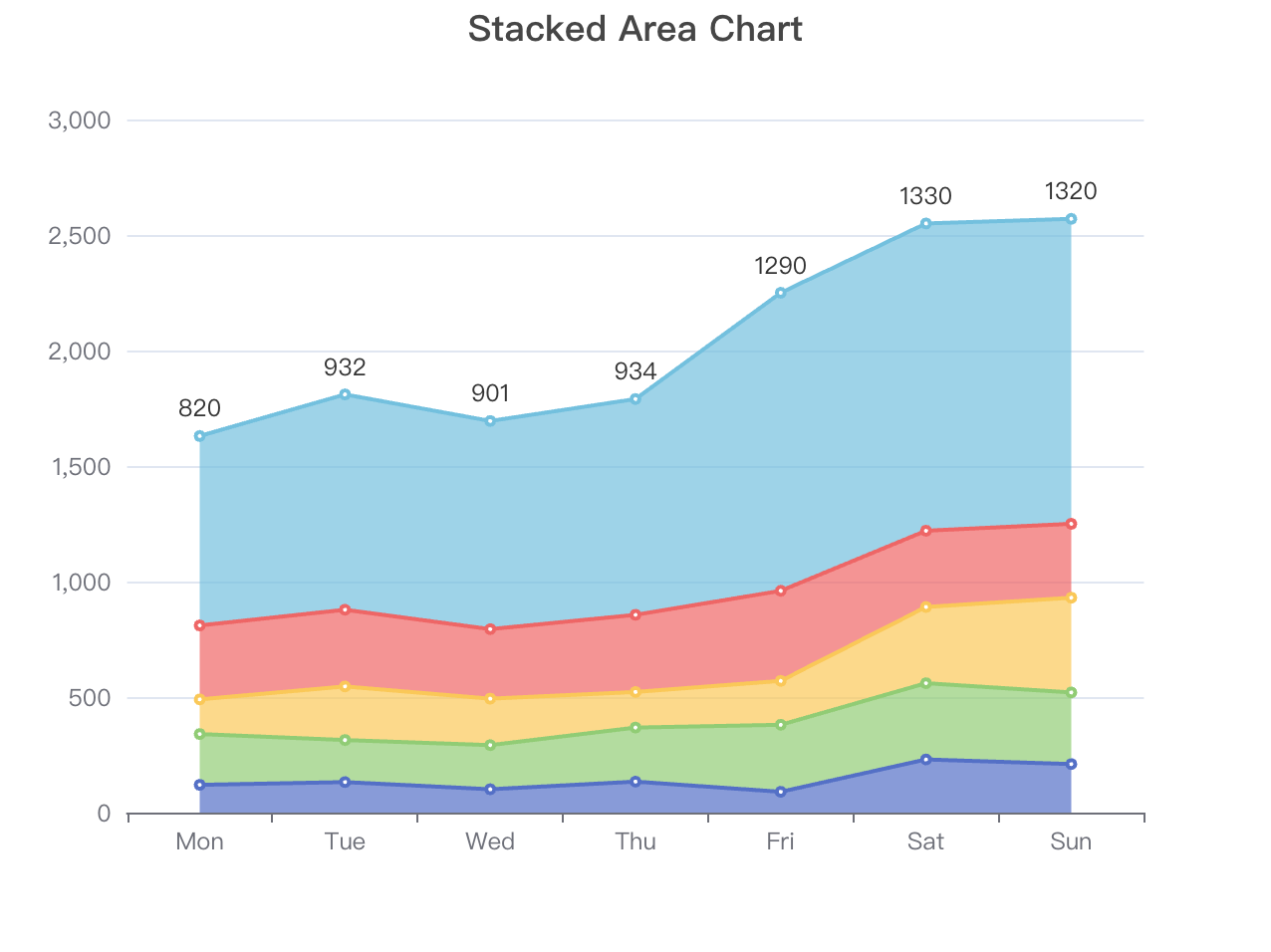Click the 1,000 y-axis label
Viewport: 1271px width, 952px height.
[79, 583]
